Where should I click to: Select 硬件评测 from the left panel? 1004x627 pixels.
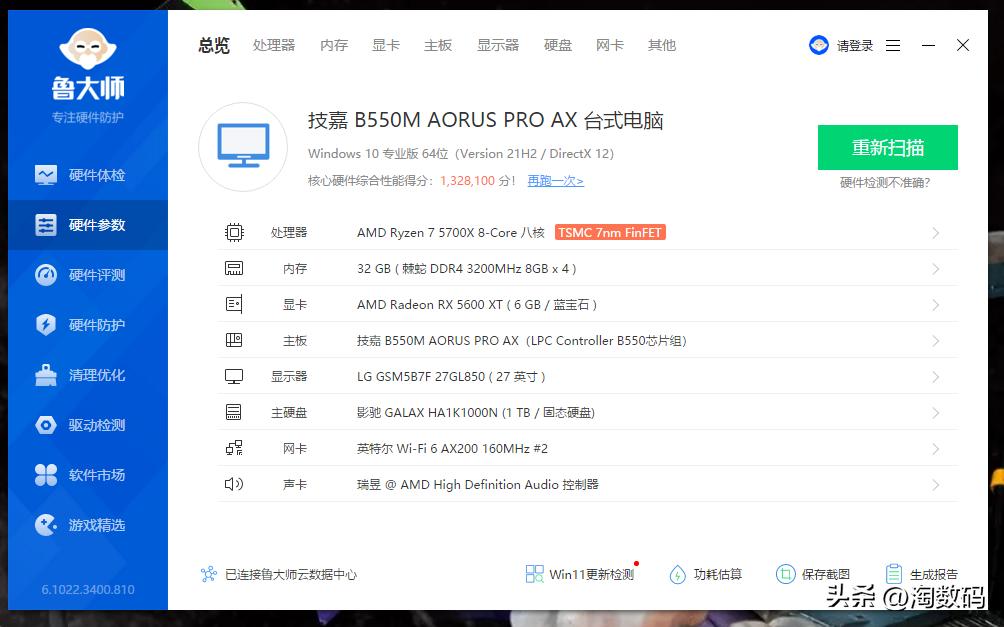pyautogui.click(x=87, y=274)
